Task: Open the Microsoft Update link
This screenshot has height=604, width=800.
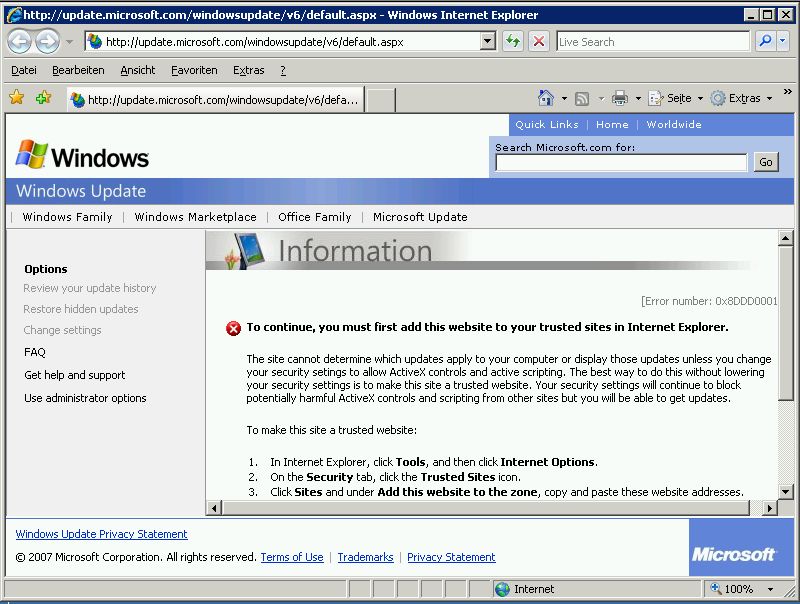Action: point(420,217)
